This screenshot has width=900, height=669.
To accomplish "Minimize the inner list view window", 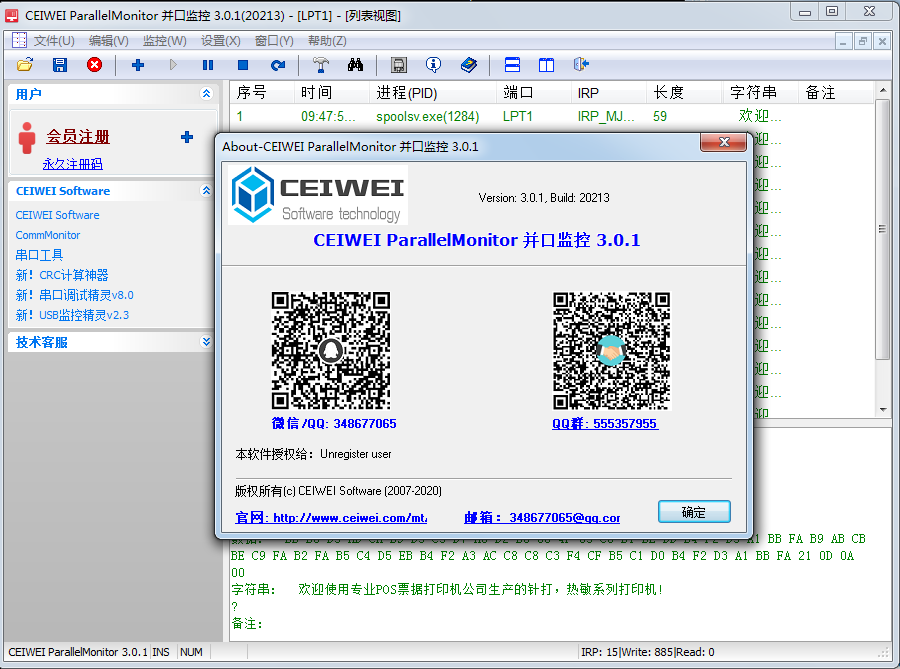I will click(843, 41).
